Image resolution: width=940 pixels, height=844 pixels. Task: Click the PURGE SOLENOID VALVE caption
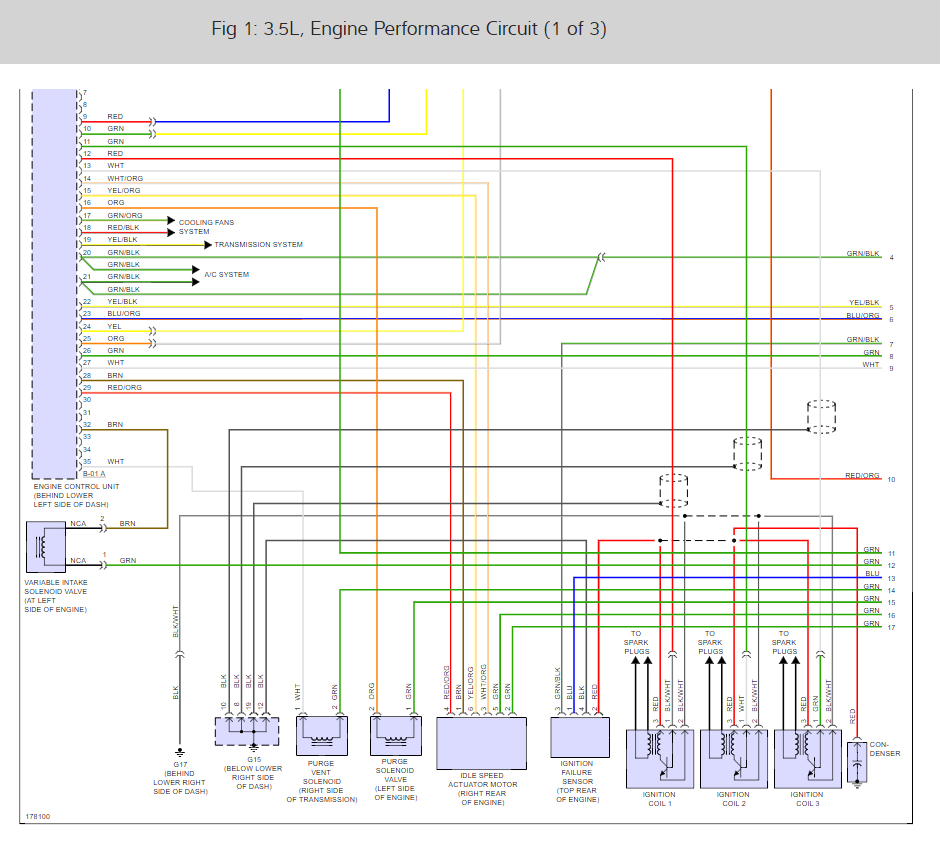pyautogui.click(x=396, y=779)
